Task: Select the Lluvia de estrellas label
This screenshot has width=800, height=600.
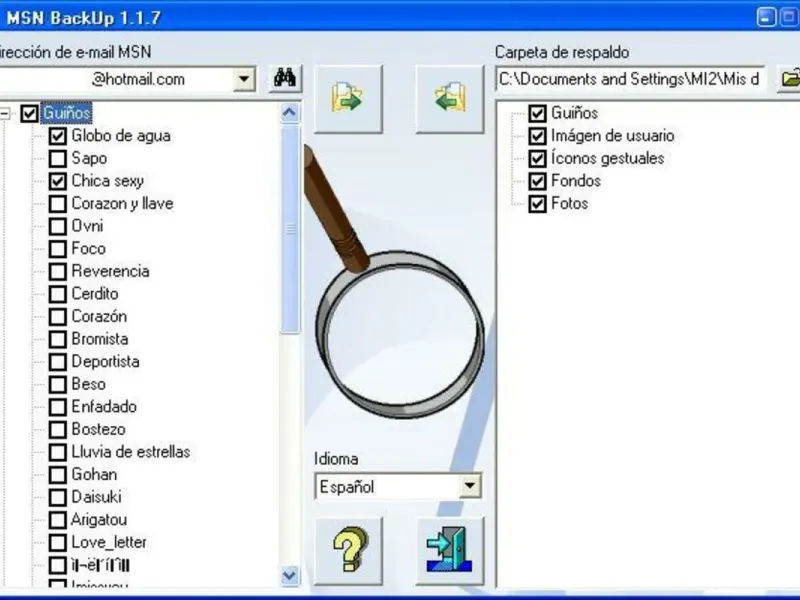Action: point(131,452)
